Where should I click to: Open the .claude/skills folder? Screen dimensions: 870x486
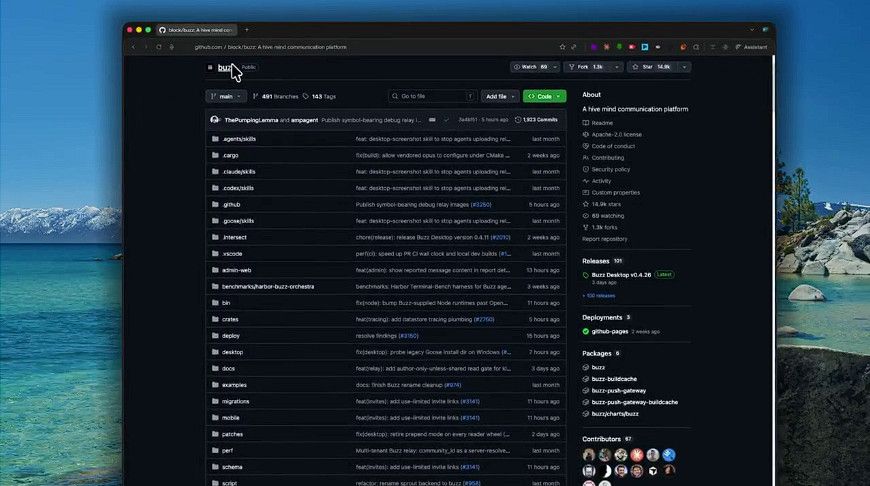[239, 172]
